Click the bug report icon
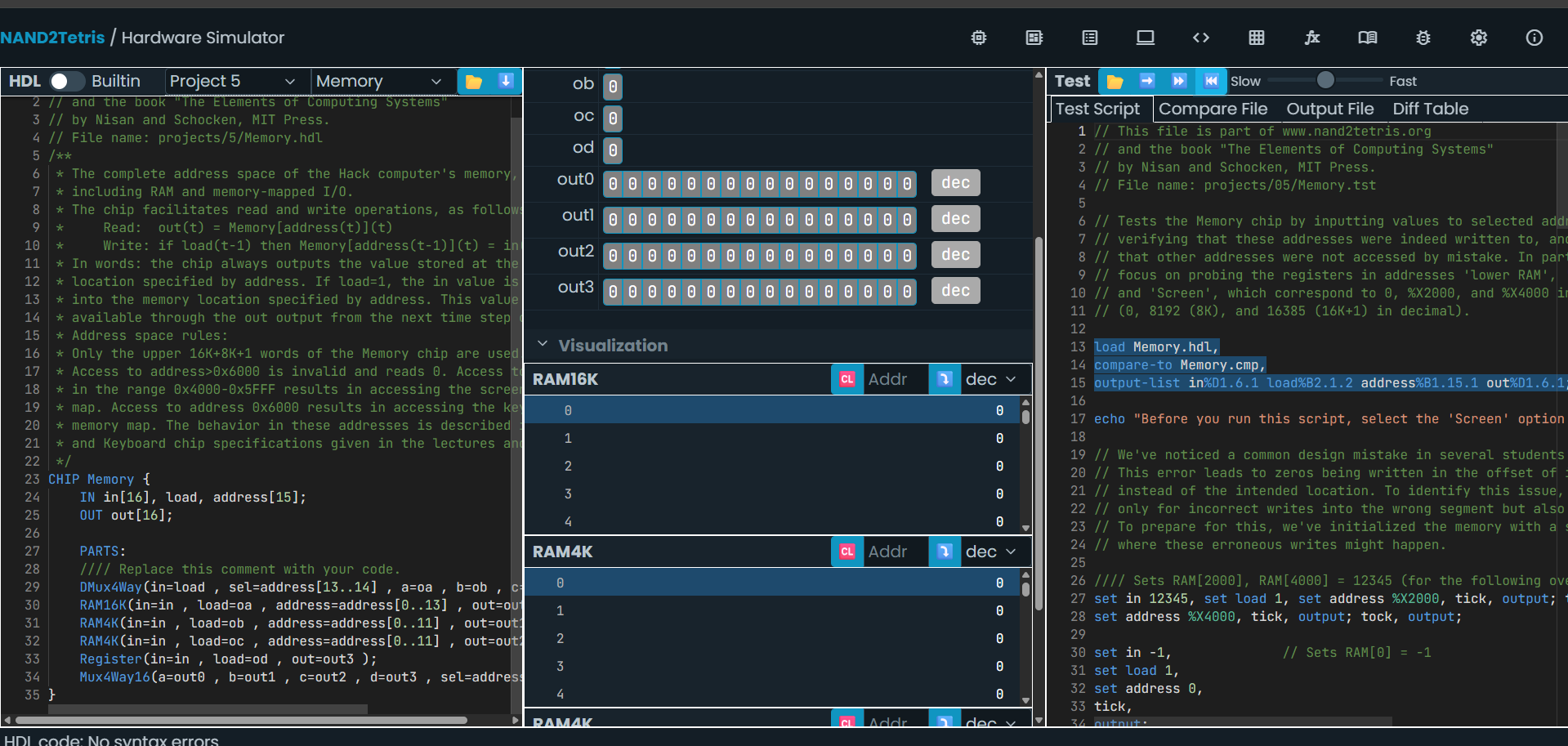 (1423, 38)
